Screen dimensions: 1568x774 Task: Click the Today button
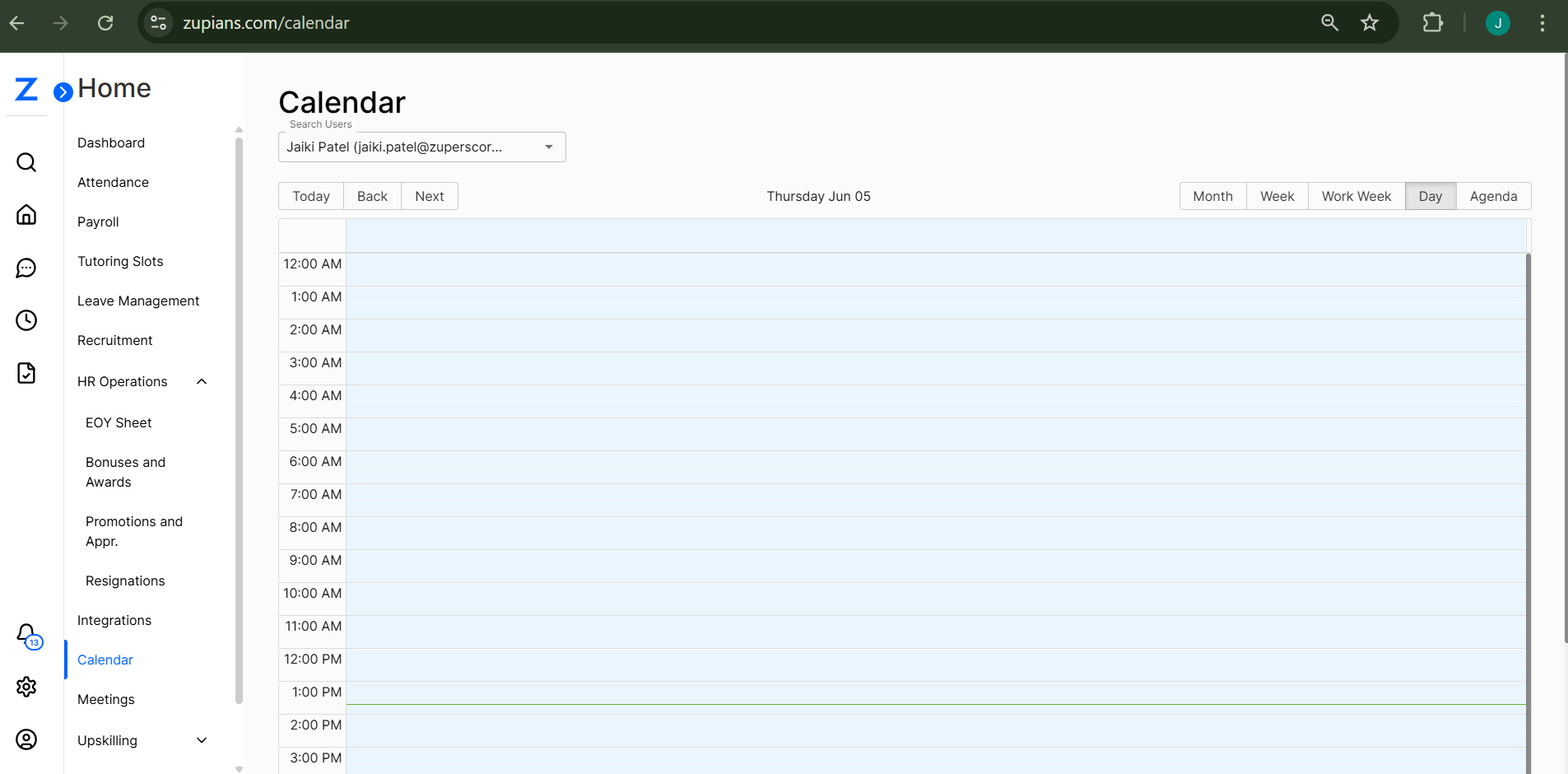pyautogui.click(x=310, y=196)
